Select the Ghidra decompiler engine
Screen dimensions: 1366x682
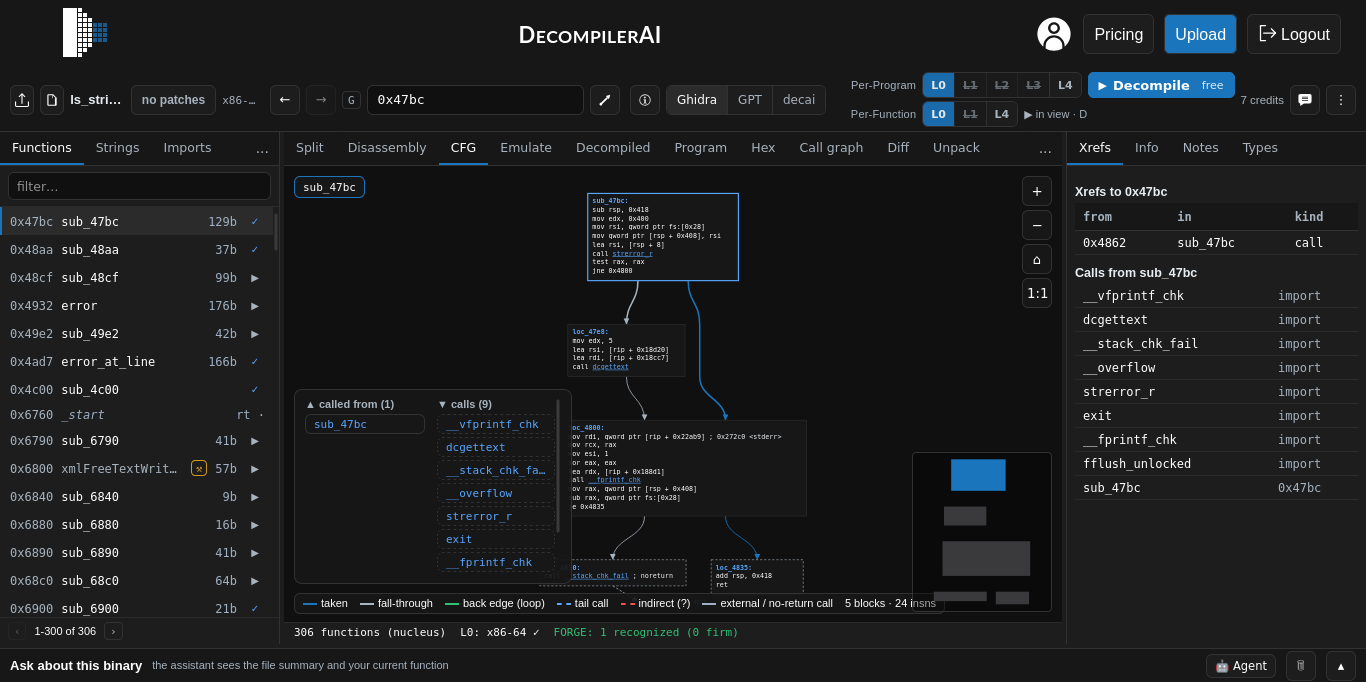pyautogui.click(x=697, y=100)
